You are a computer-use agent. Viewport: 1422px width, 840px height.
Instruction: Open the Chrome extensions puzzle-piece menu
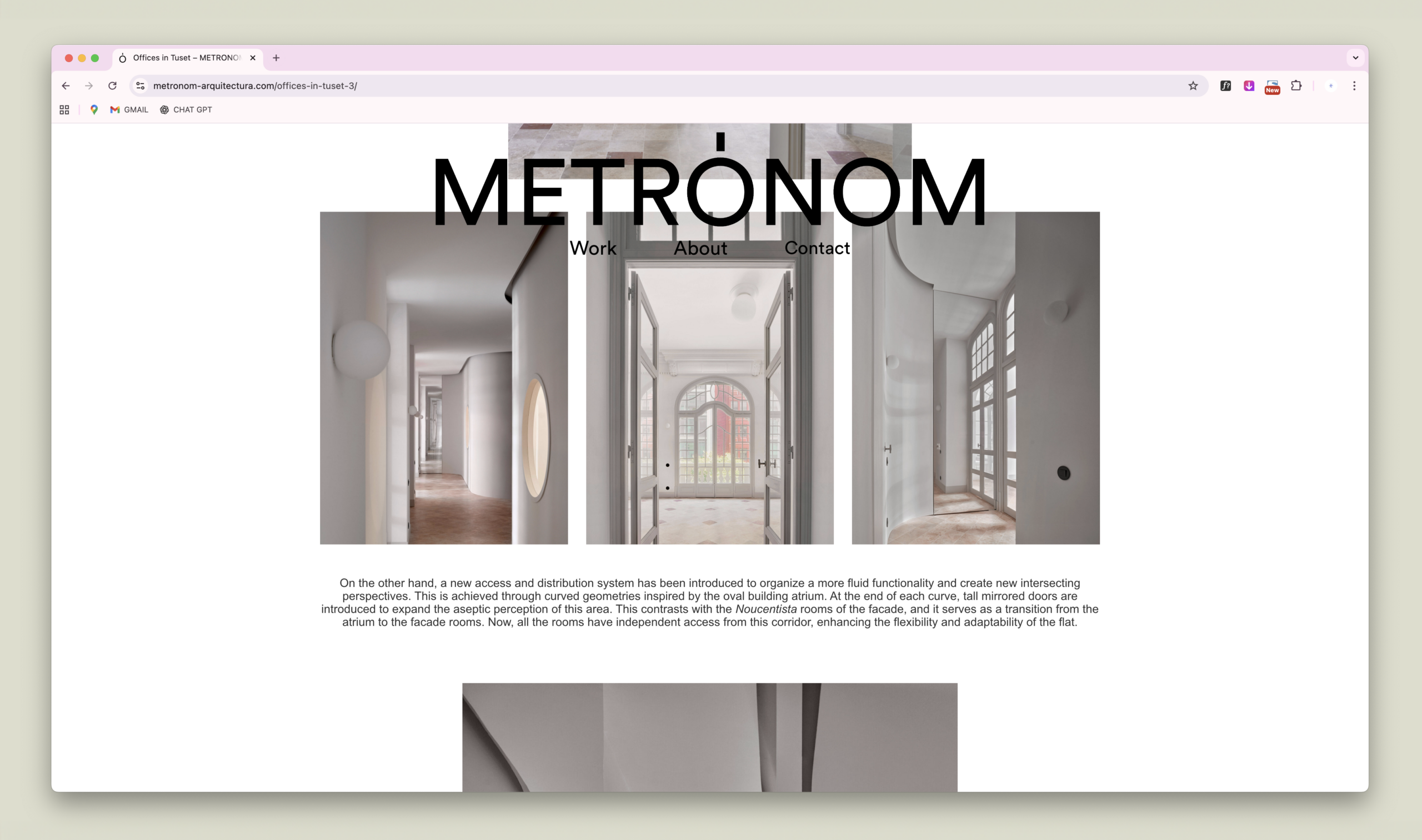click(x=1296, y=85)
